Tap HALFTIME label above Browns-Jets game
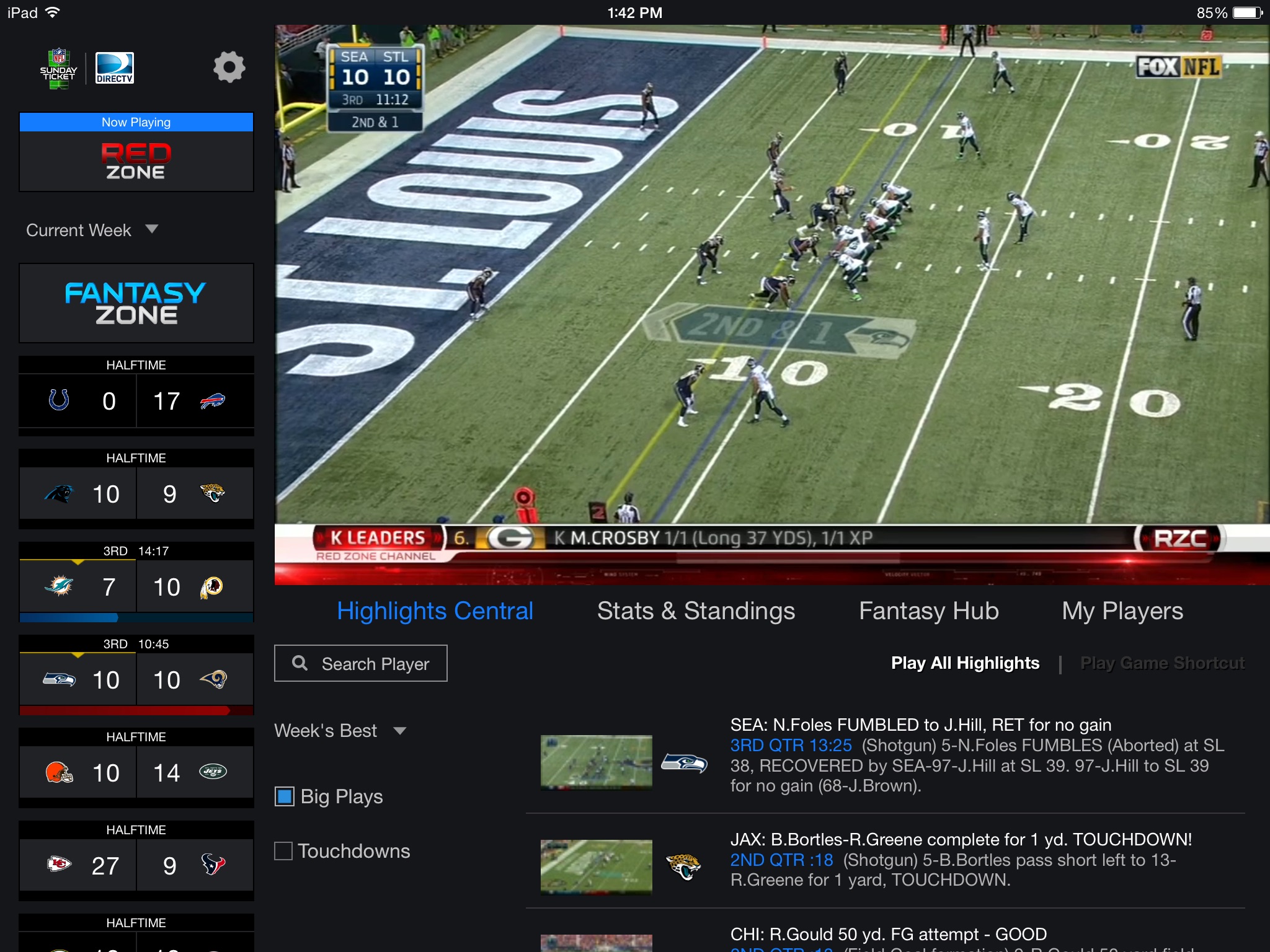Screen dimensions: 1270x952 click(136, 737)
